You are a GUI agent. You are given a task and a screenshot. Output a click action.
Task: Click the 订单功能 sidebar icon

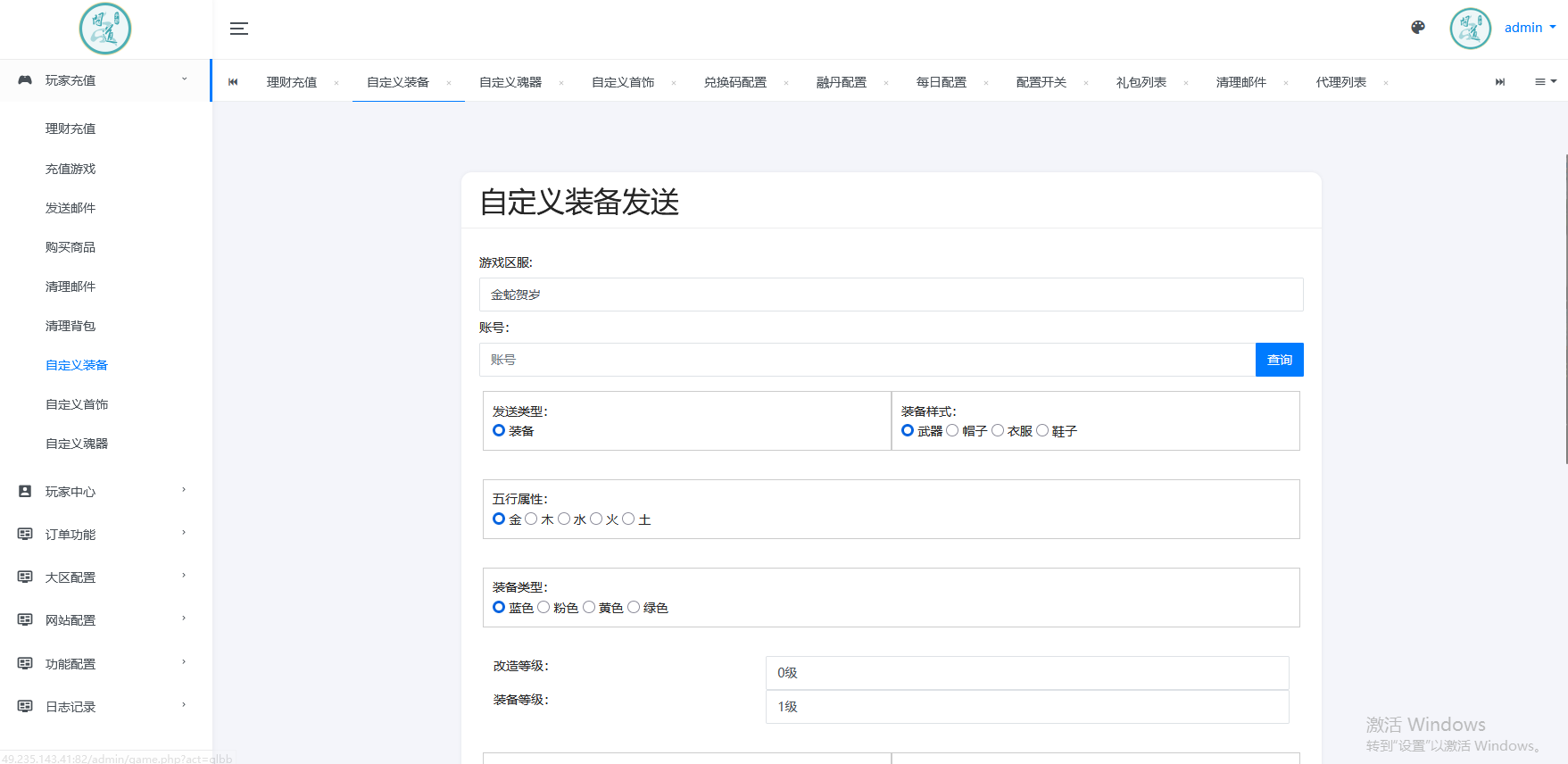25,535
